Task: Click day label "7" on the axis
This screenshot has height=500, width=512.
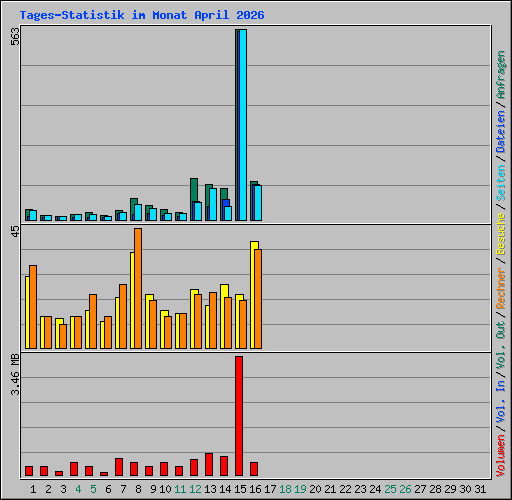Action: click(123, 489)
